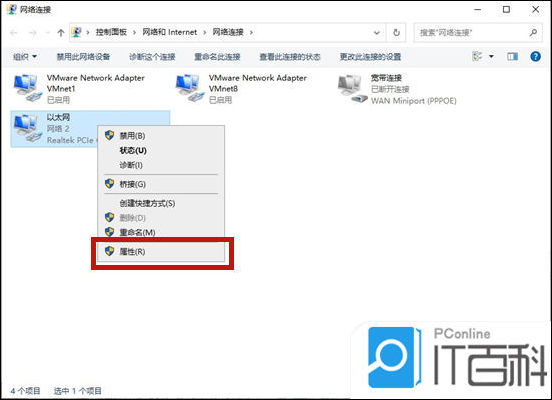Select the VMware Network Adapter VMnet1 icon
Screen dimensions: 552x400
click(x=27, y=88)
